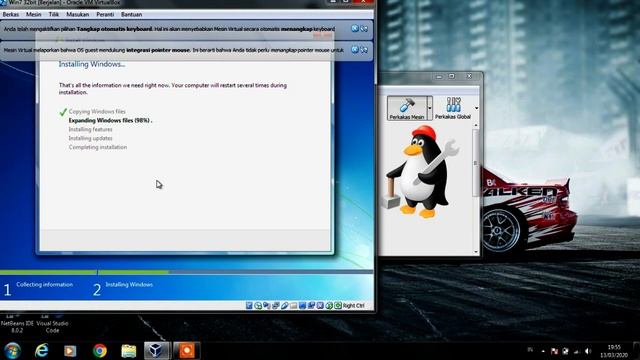This screenshot has width=640, height=360.
Task: Select Perkakas Global in VirtualBox Manager
Action: tap(453, 108)
